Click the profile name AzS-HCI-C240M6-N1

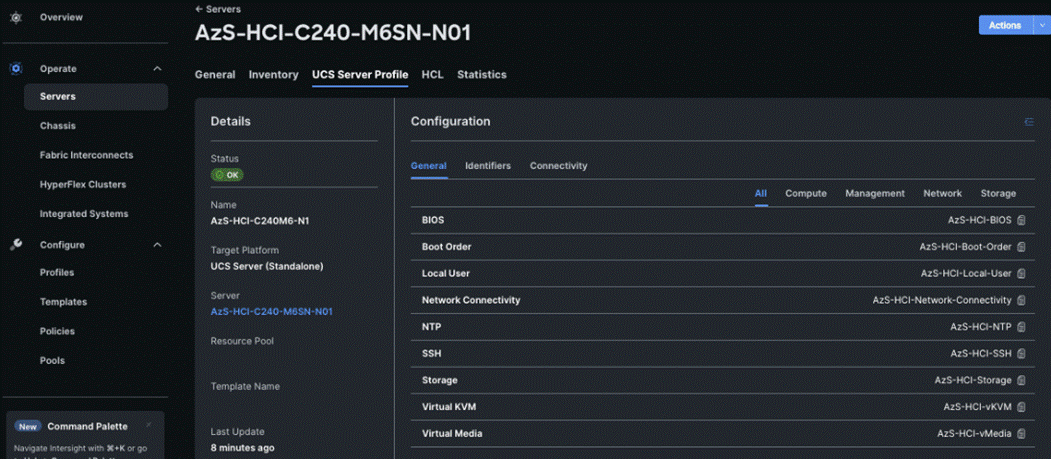260,220
